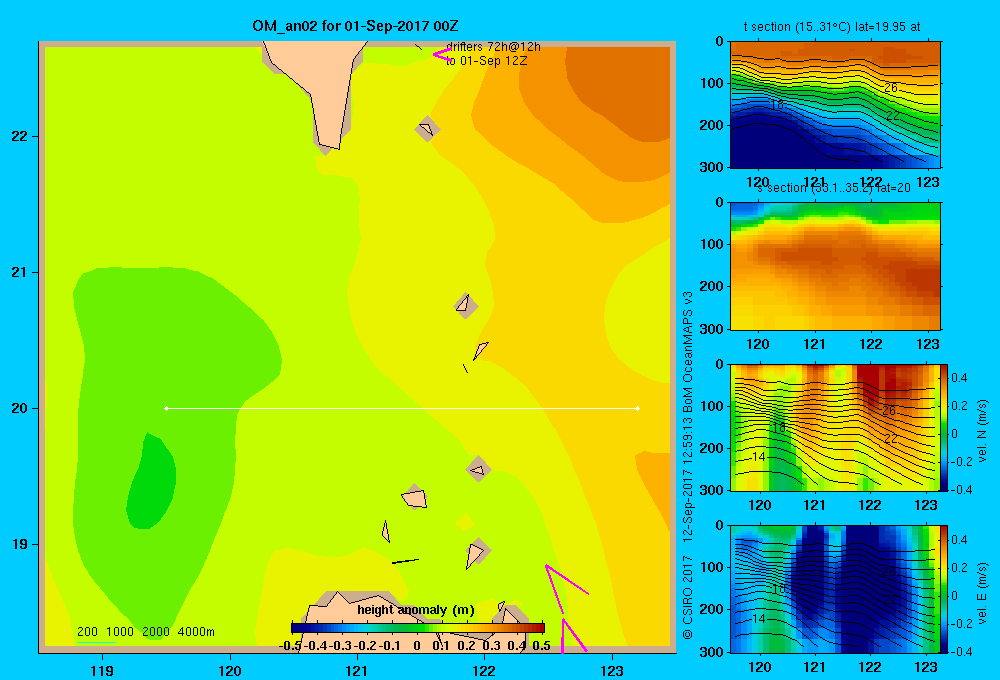Click the east endpoint of the white section line
This screenshot has width=1000, height=680.
tap(638, 408)
